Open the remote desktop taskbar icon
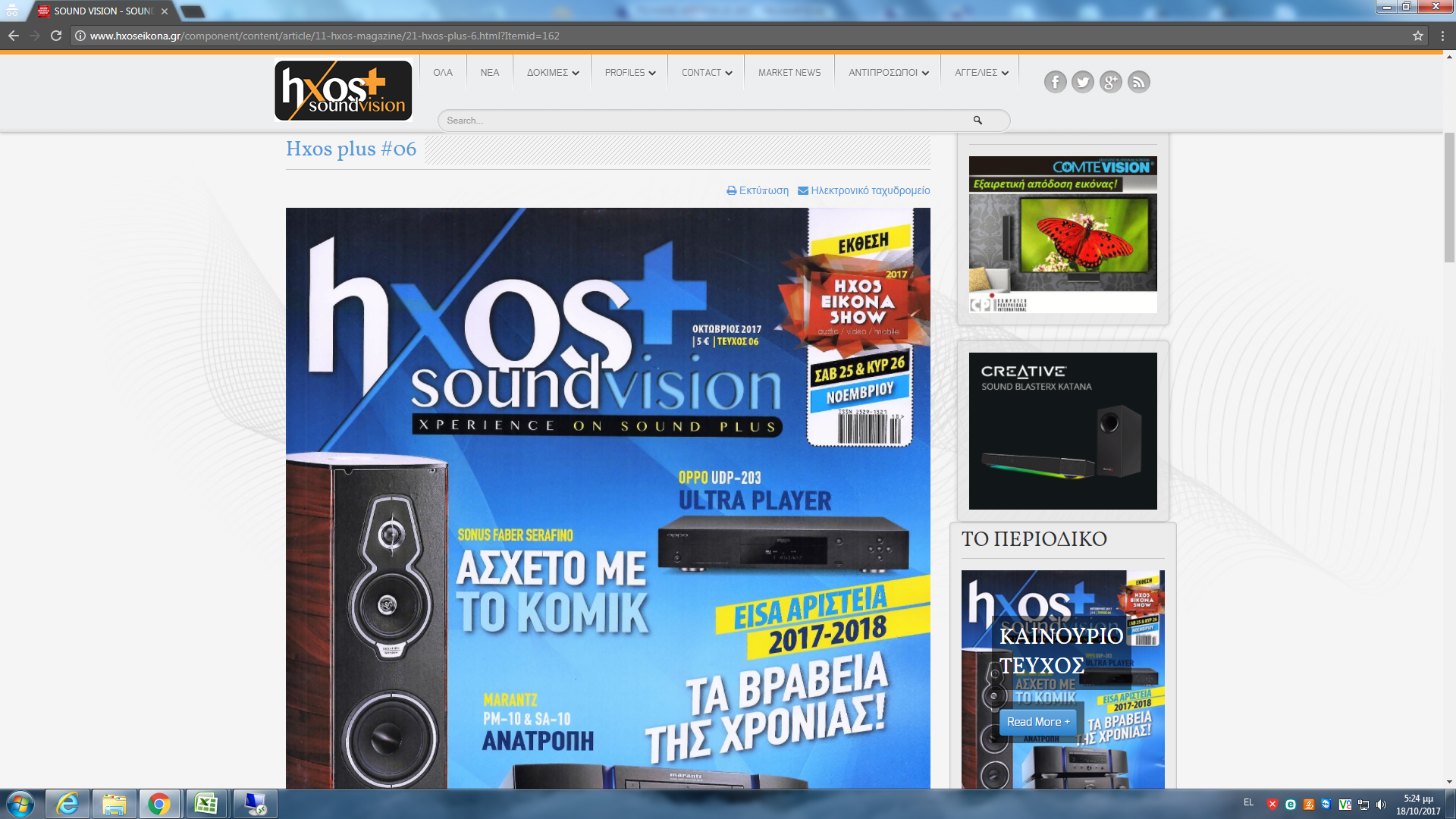Screen dimensions: 1456x819 point(256,804)
